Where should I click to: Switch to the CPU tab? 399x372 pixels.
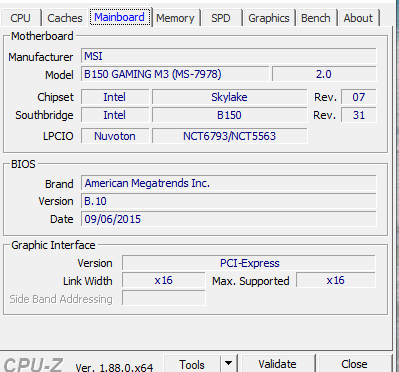click(21, 18)
